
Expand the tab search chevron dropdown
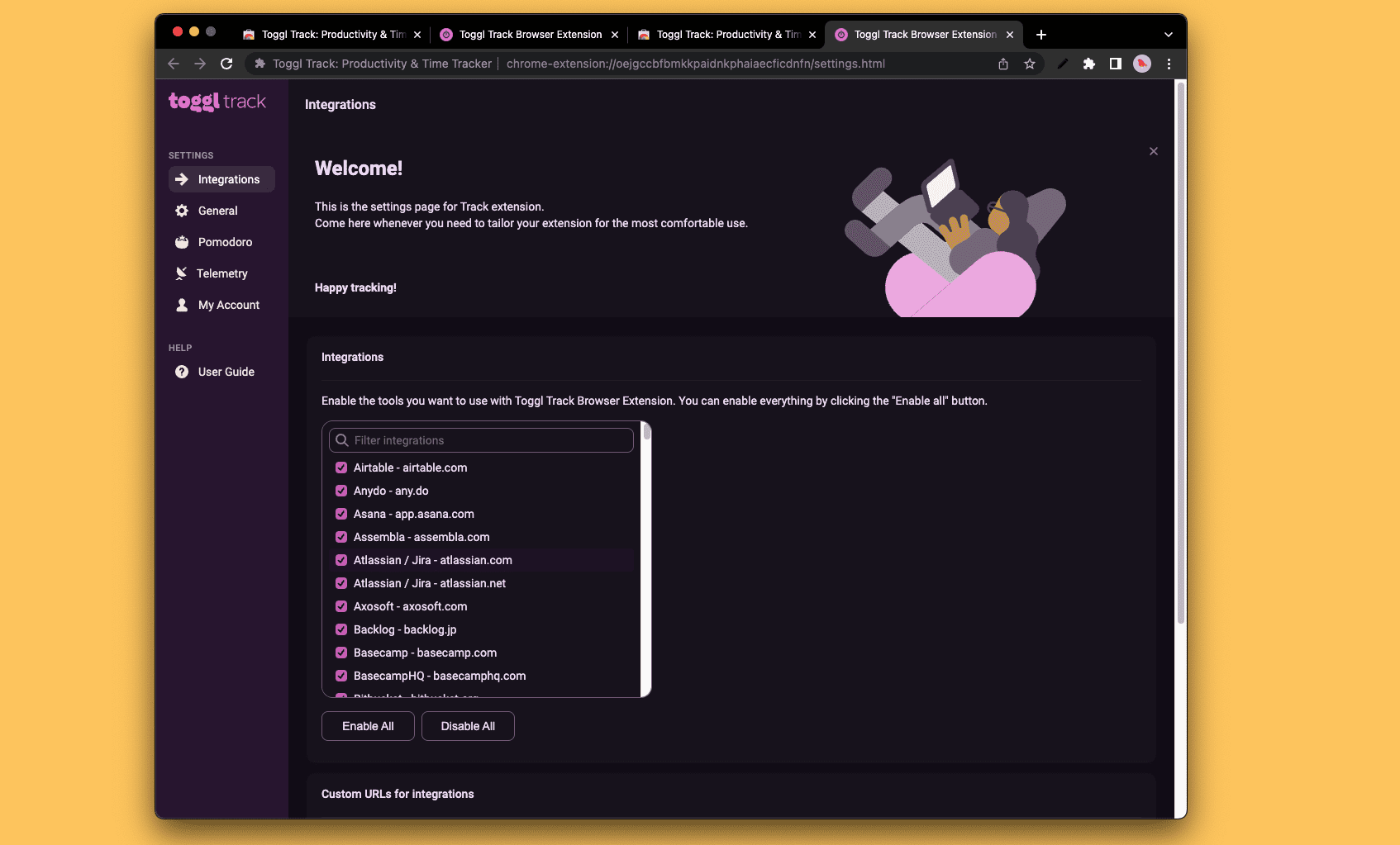1169,35
